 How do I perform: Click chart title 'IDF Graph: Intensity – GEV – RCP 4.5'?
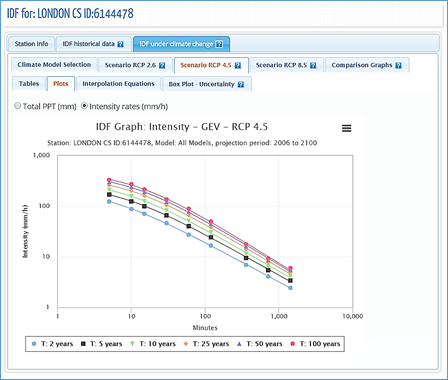click(182, 127)
